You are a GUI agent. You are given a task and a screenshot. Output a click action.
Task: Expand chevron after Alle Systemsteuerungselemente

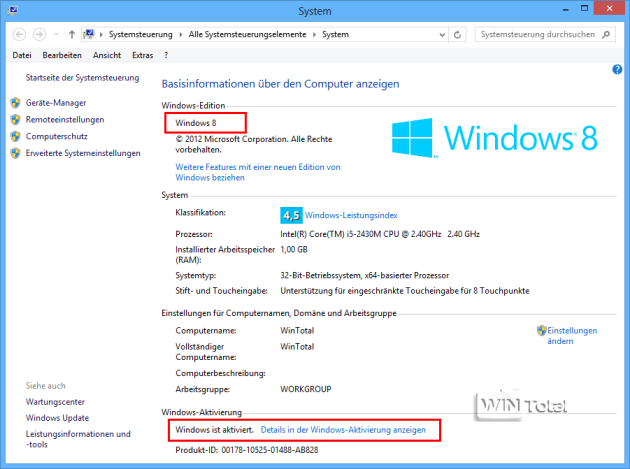click(x=314, y=35)
